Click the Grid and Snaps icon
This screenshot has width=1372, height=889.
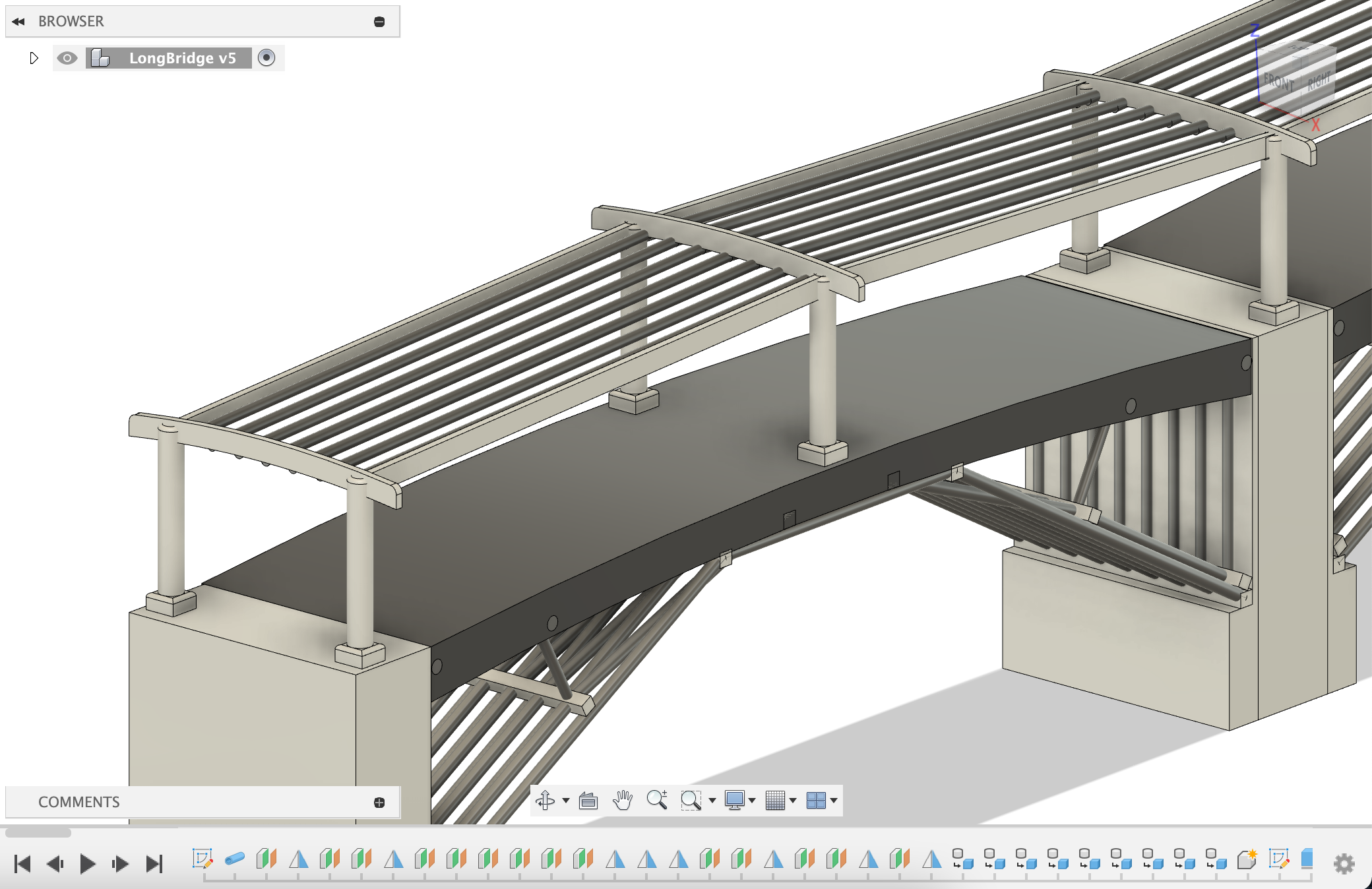pos(775,800)
